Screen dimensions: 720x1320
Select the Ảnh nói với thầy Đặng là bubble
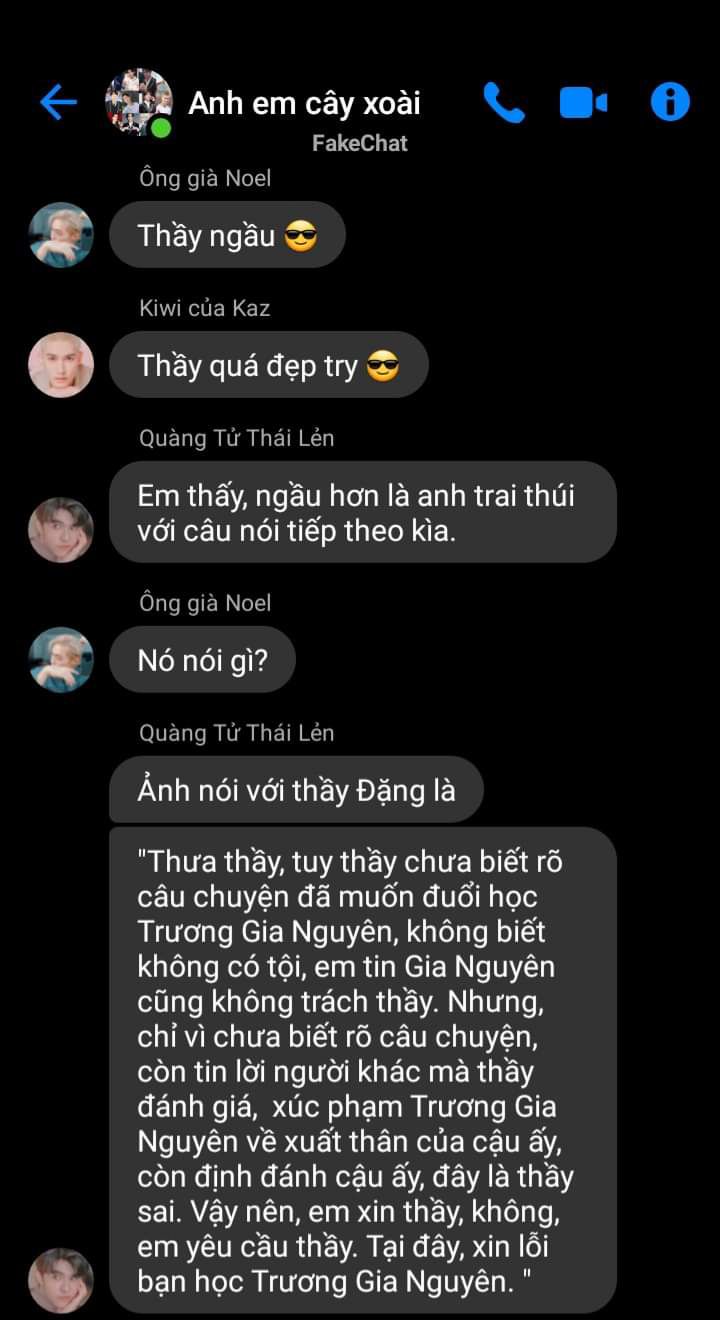click(296, 790)
